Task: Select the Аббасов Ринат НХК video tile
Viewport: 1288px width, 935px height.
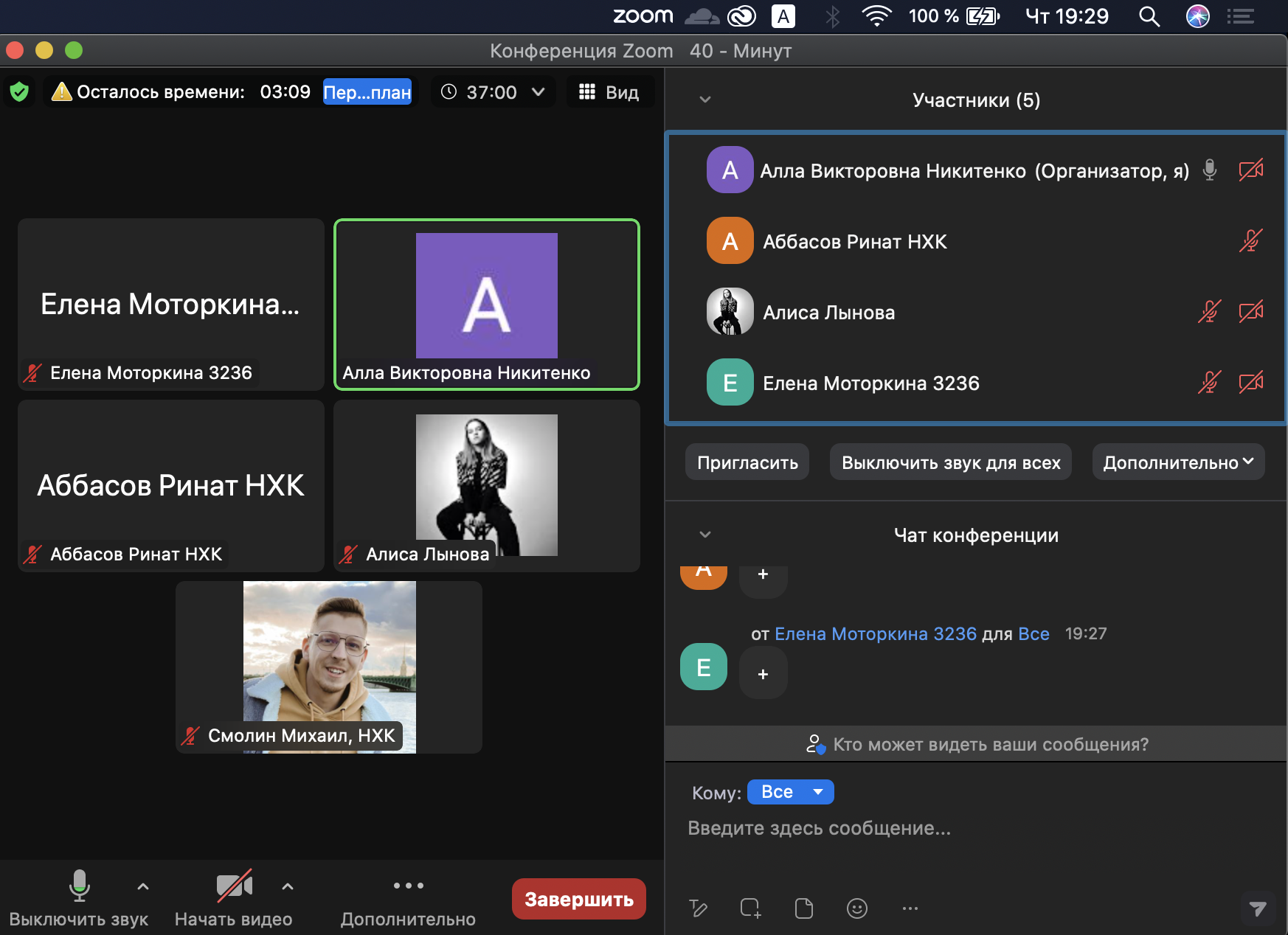Action: [171, 486]
